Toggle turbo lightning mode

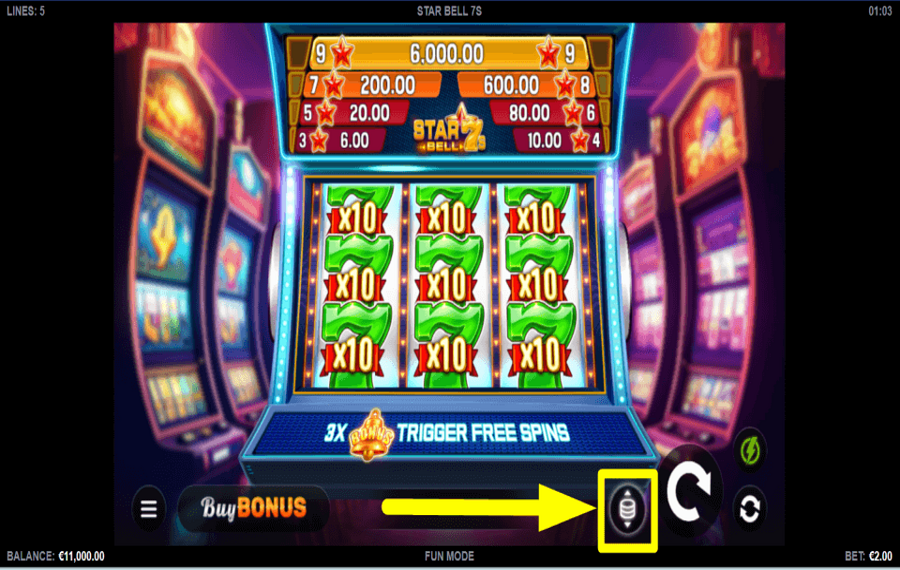(x=750, y=451)
